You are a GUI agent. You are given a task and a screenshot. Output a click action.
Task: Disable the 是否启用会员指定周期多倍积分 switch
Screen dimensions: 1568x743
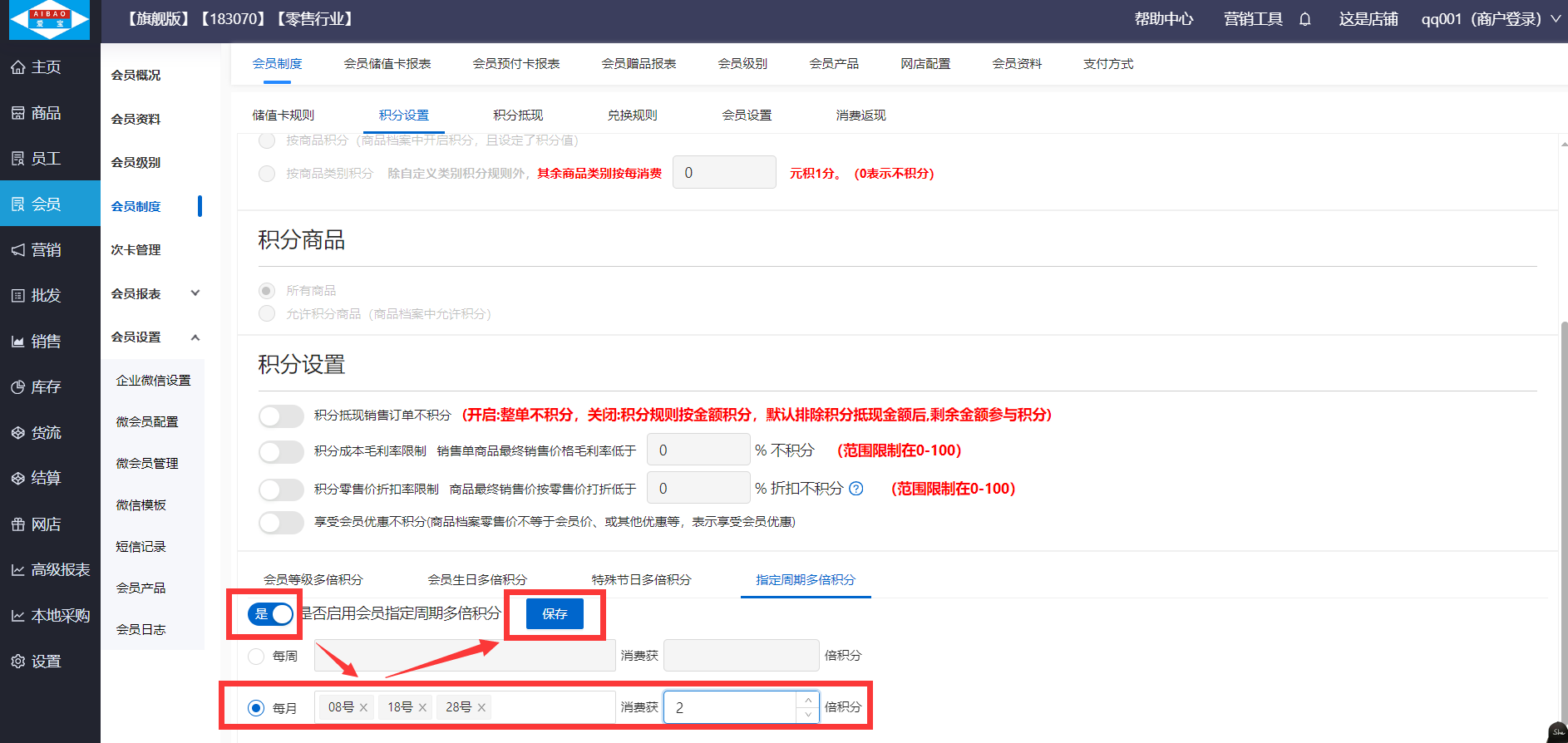click(x=271, y=614)
